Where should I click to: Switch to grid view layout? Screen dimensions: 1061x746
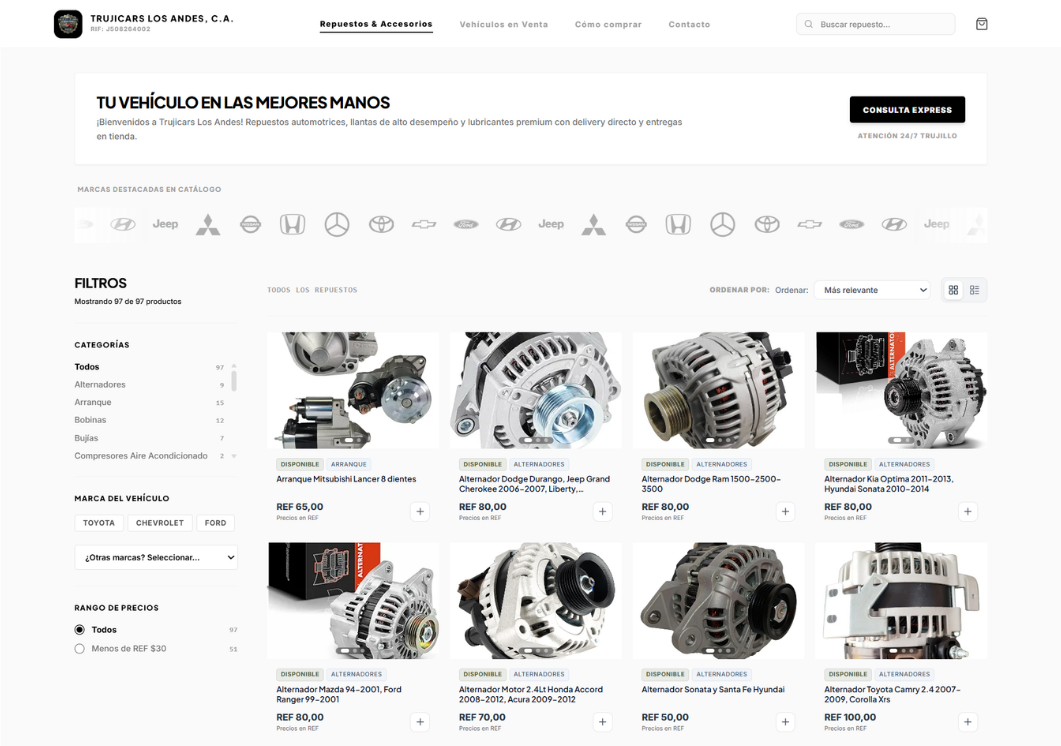953,290
